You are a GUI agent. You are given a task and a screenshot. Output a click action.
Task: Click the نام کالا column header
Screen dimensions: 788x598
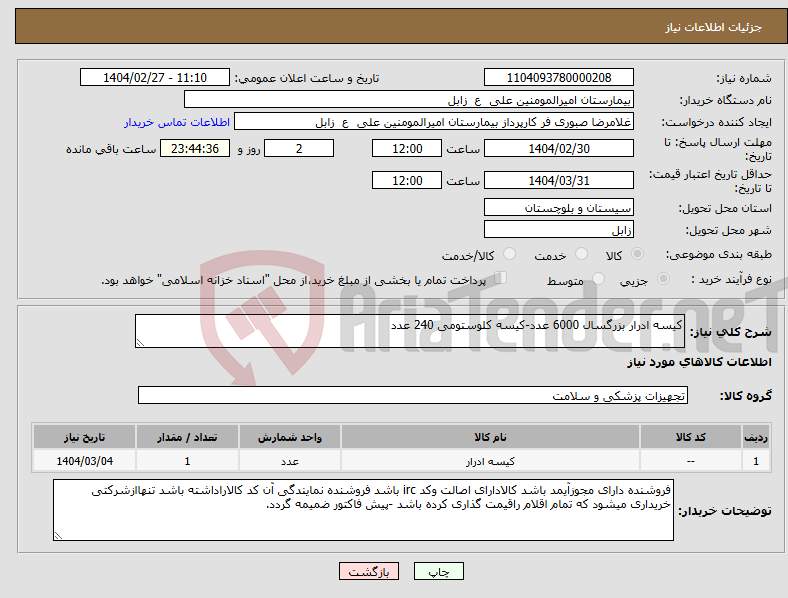tap(490, 437)
